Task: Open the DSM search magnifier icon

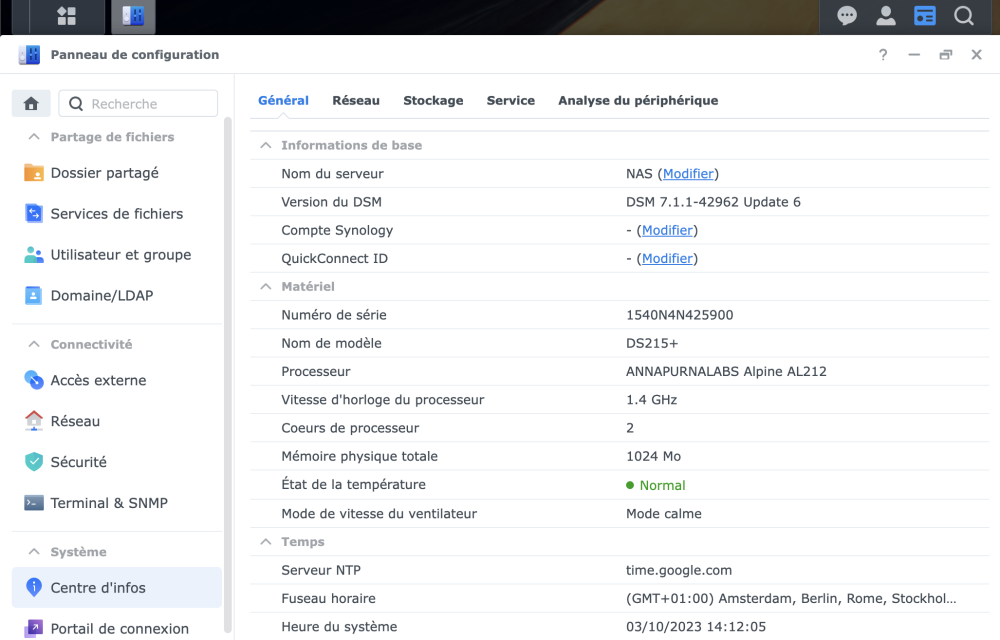Action: [964, 16]
